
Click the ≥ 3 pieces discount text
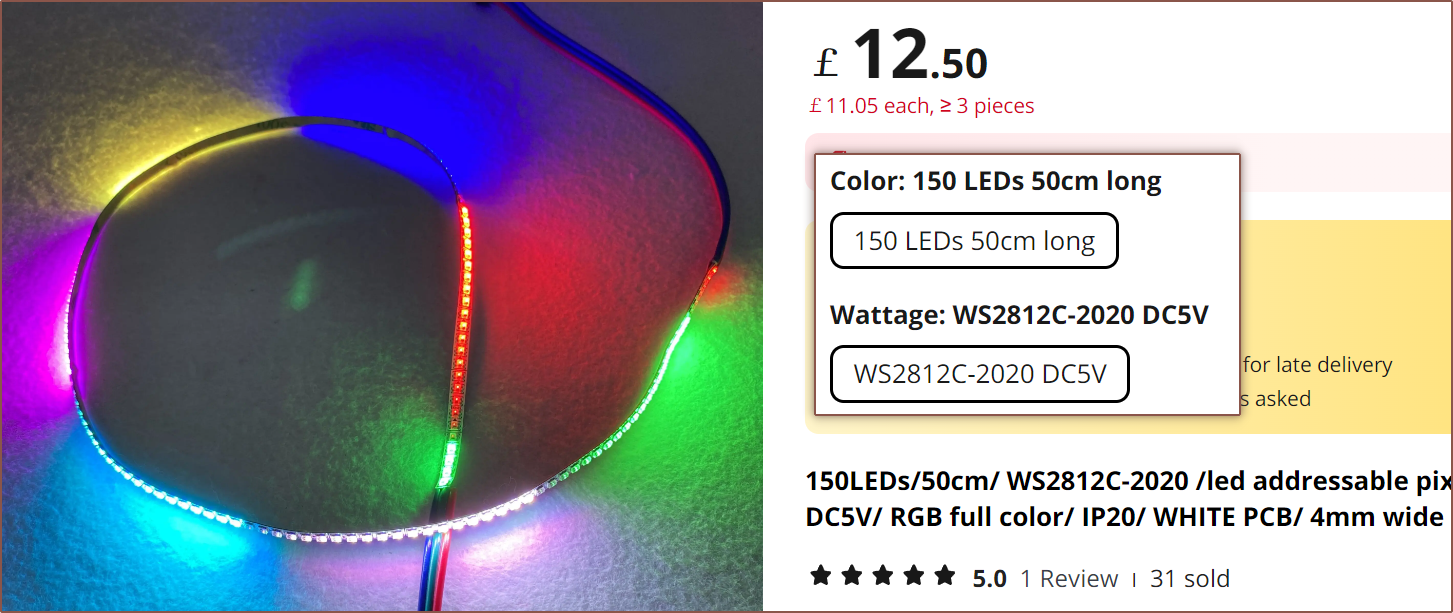(x=987, y=106)
